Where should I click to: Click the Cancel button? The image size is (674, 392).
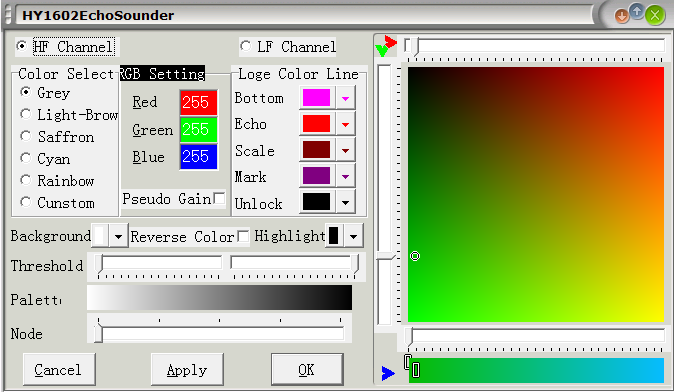coord(59,370)
